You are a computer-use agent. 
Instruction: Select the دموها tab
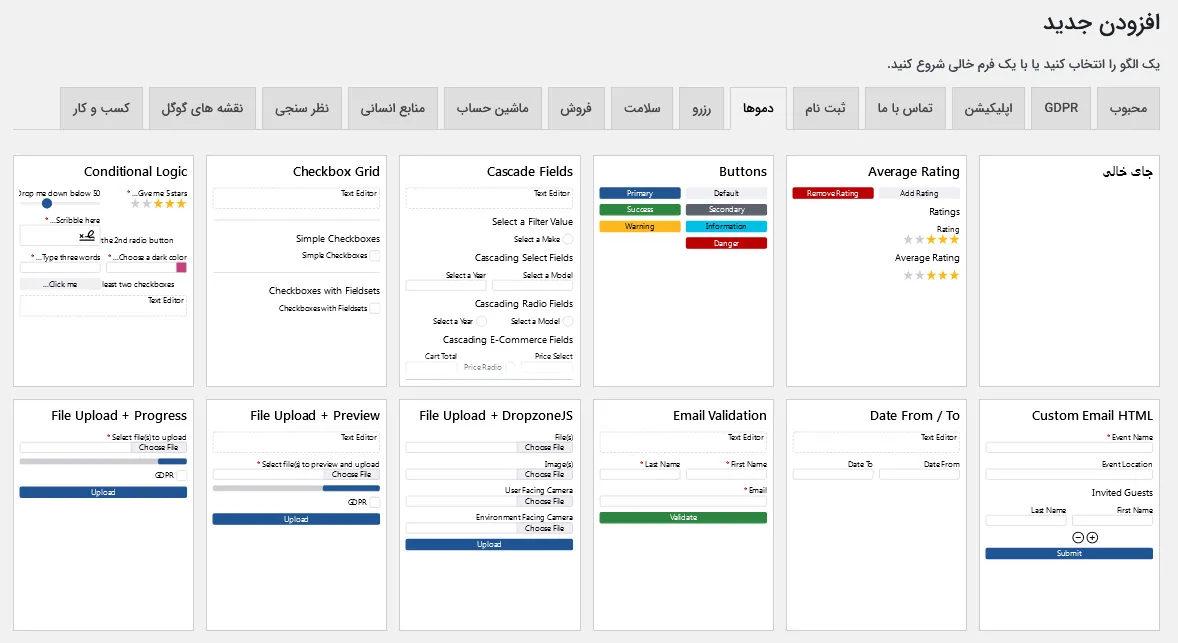coord(758,108)
